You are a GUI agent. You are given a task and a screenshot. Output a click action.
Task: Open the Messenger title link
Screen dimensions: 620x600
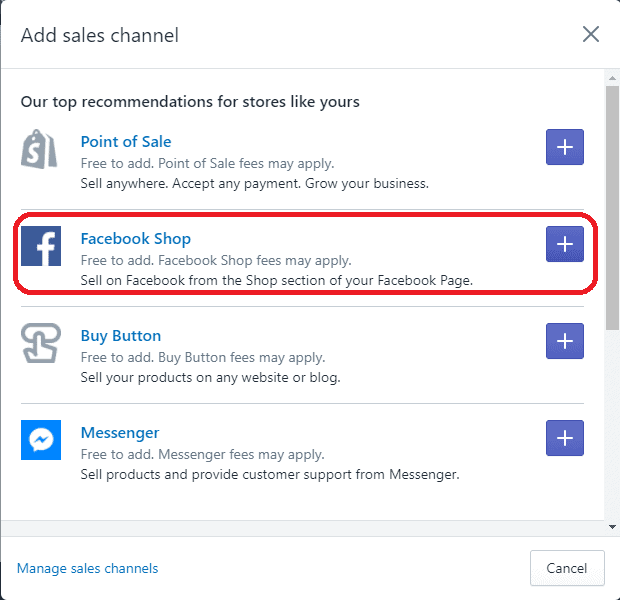tap(119, 433)
